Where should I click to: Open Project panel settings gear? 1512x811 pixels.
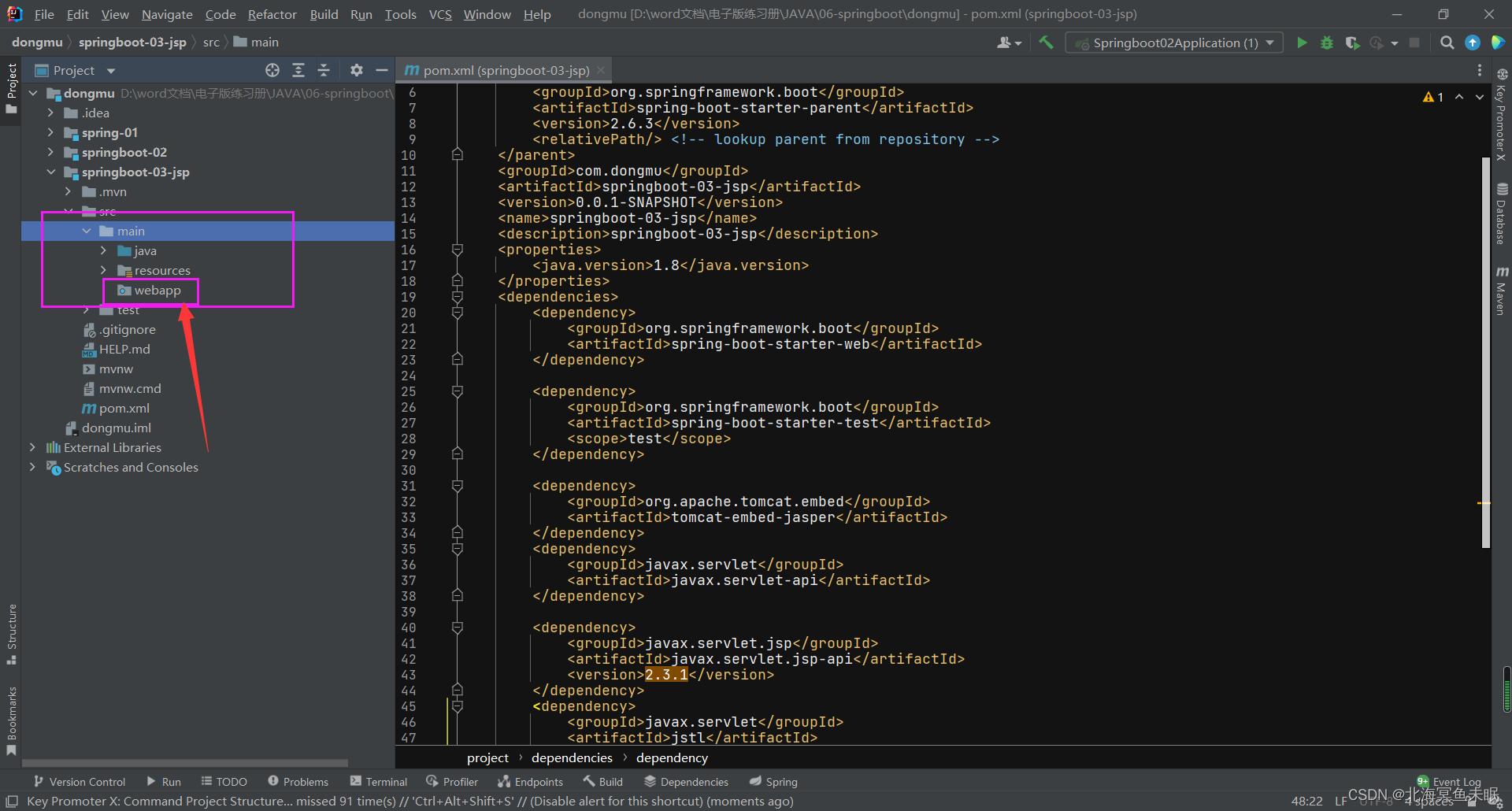[357, 70]
